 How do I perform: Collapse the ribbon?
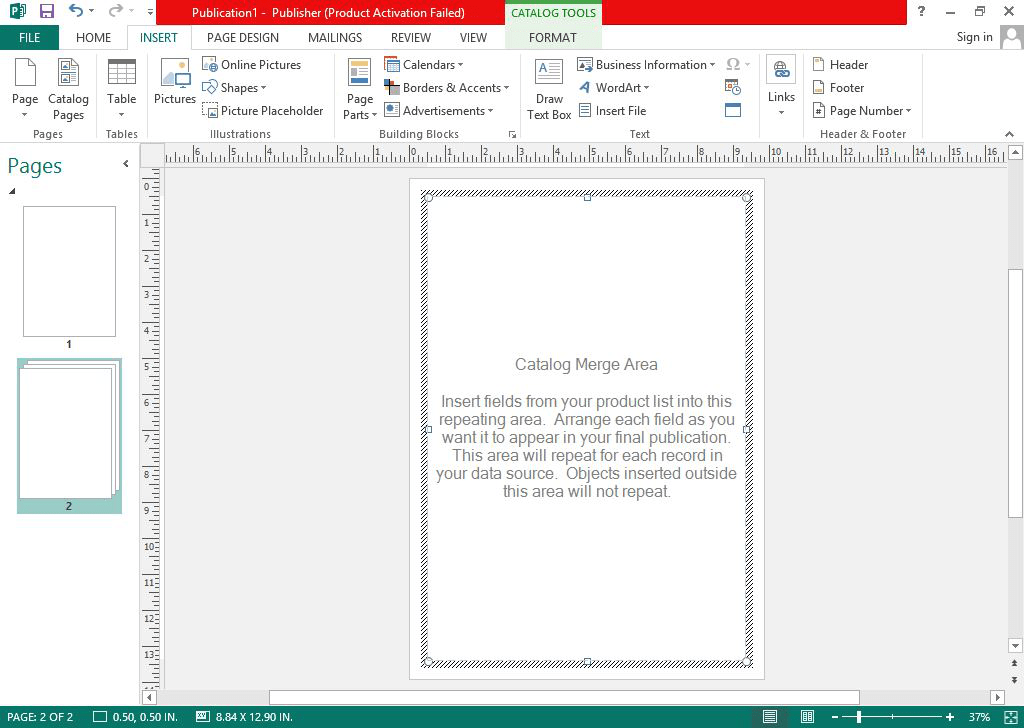pyautogui.click(x=1009, y=133)
